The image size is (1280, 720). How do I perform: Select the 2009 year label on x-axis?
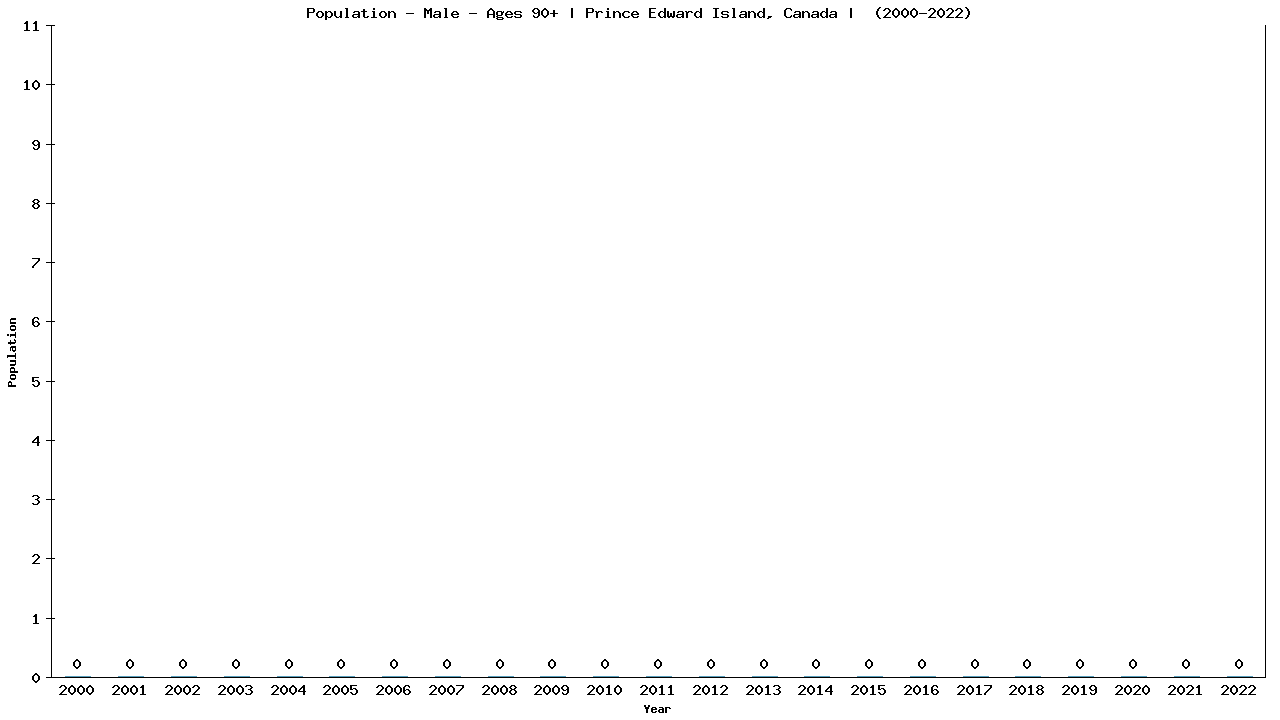[552, 690]
